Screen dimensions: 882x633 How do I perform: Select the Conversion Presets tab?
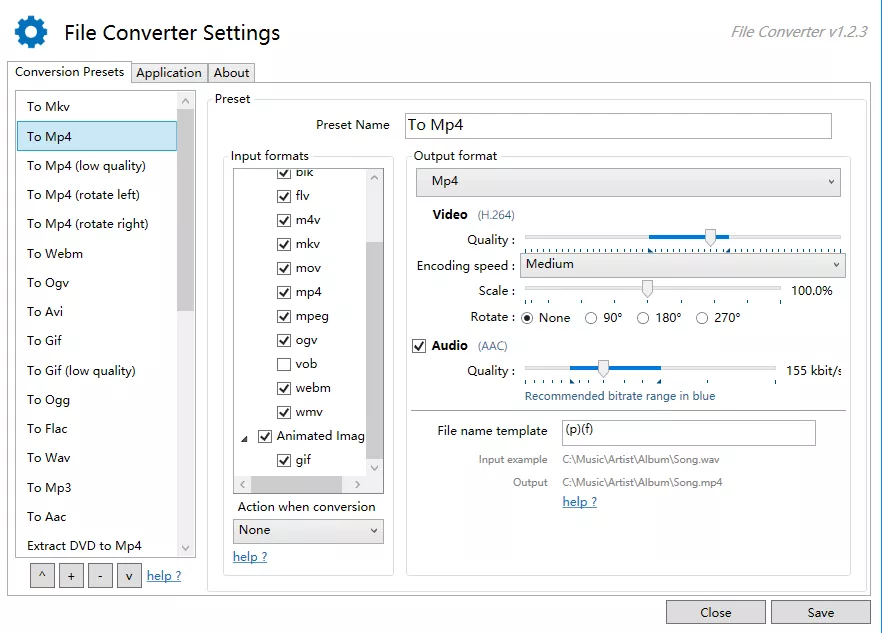point(69,72)
